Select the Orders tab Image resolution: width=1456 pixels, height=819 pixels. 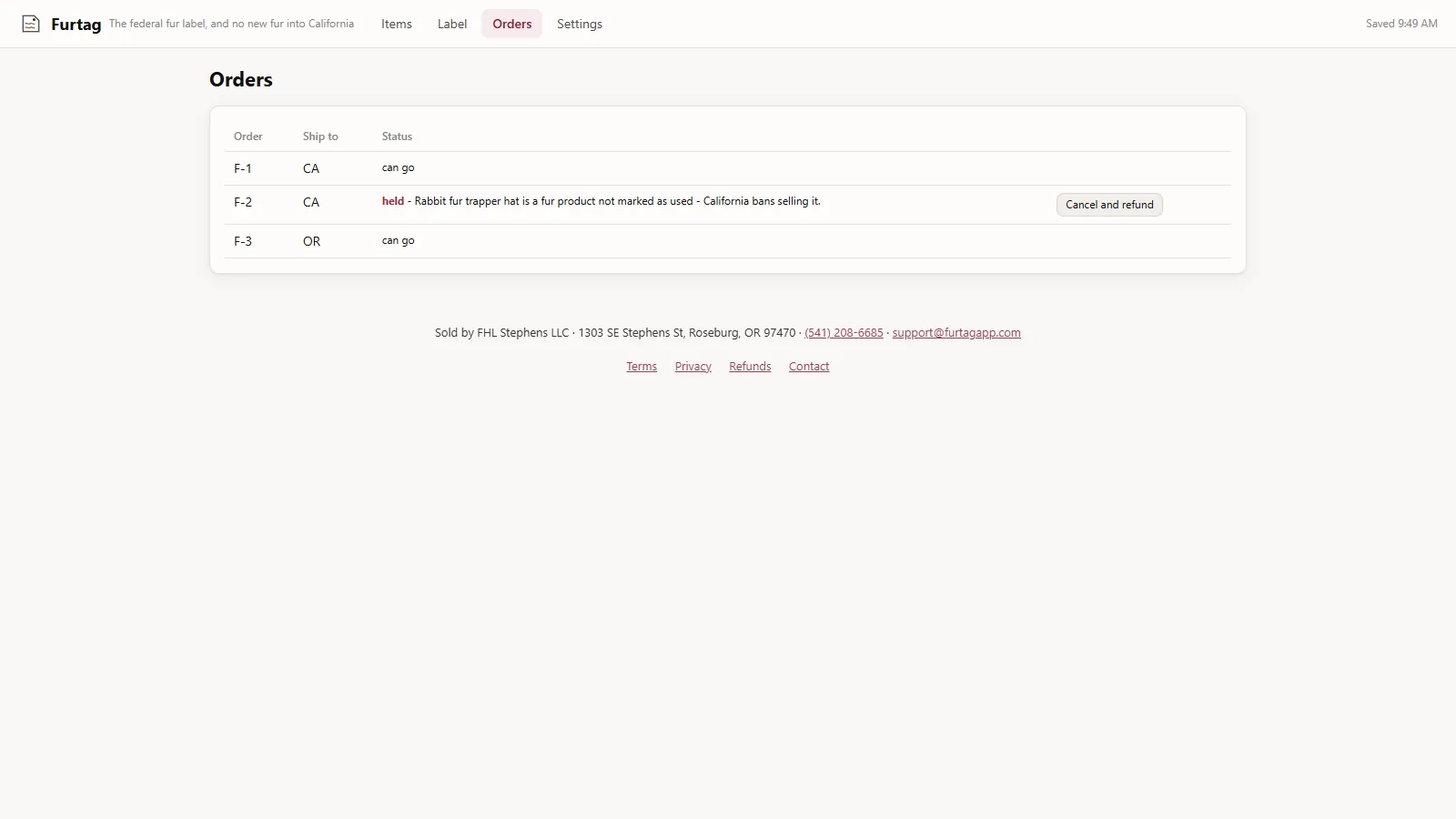(512, 24)
